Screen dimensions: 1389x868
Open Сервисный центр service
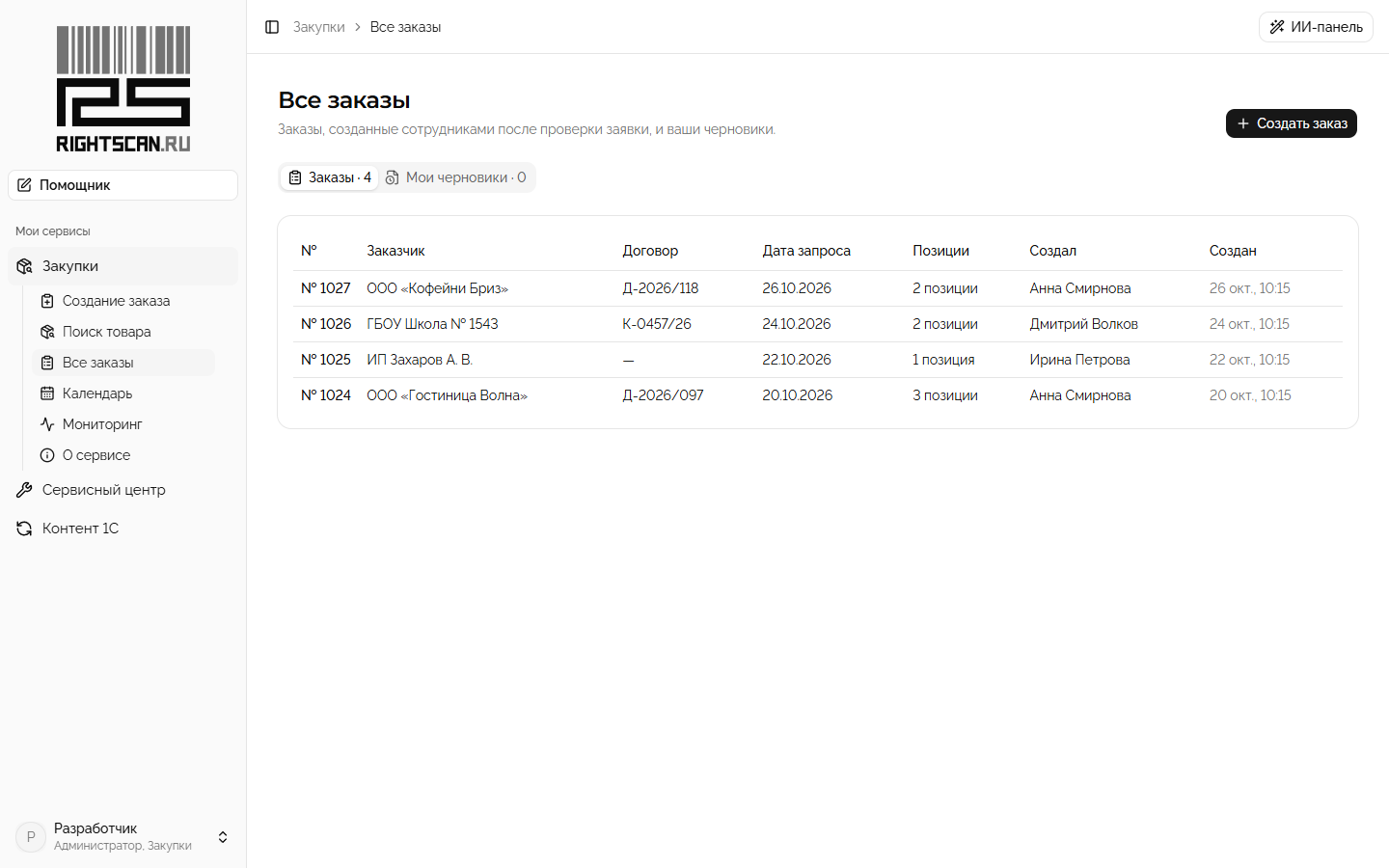123,490
